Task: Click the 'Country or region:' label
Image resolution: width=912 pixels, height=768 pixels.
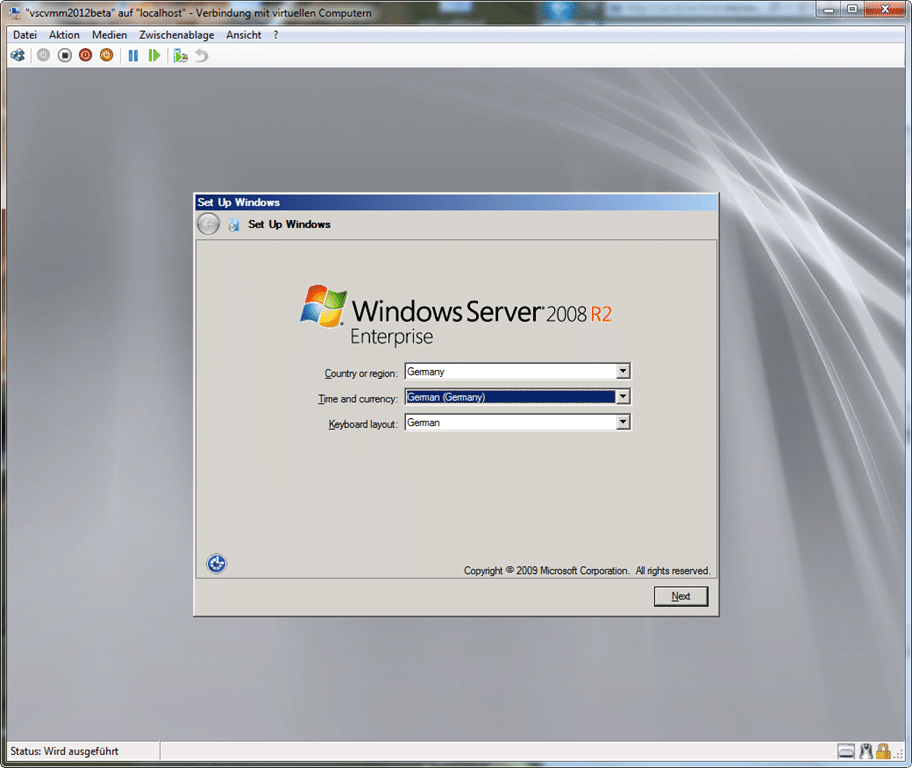Action: pos(361,373)
